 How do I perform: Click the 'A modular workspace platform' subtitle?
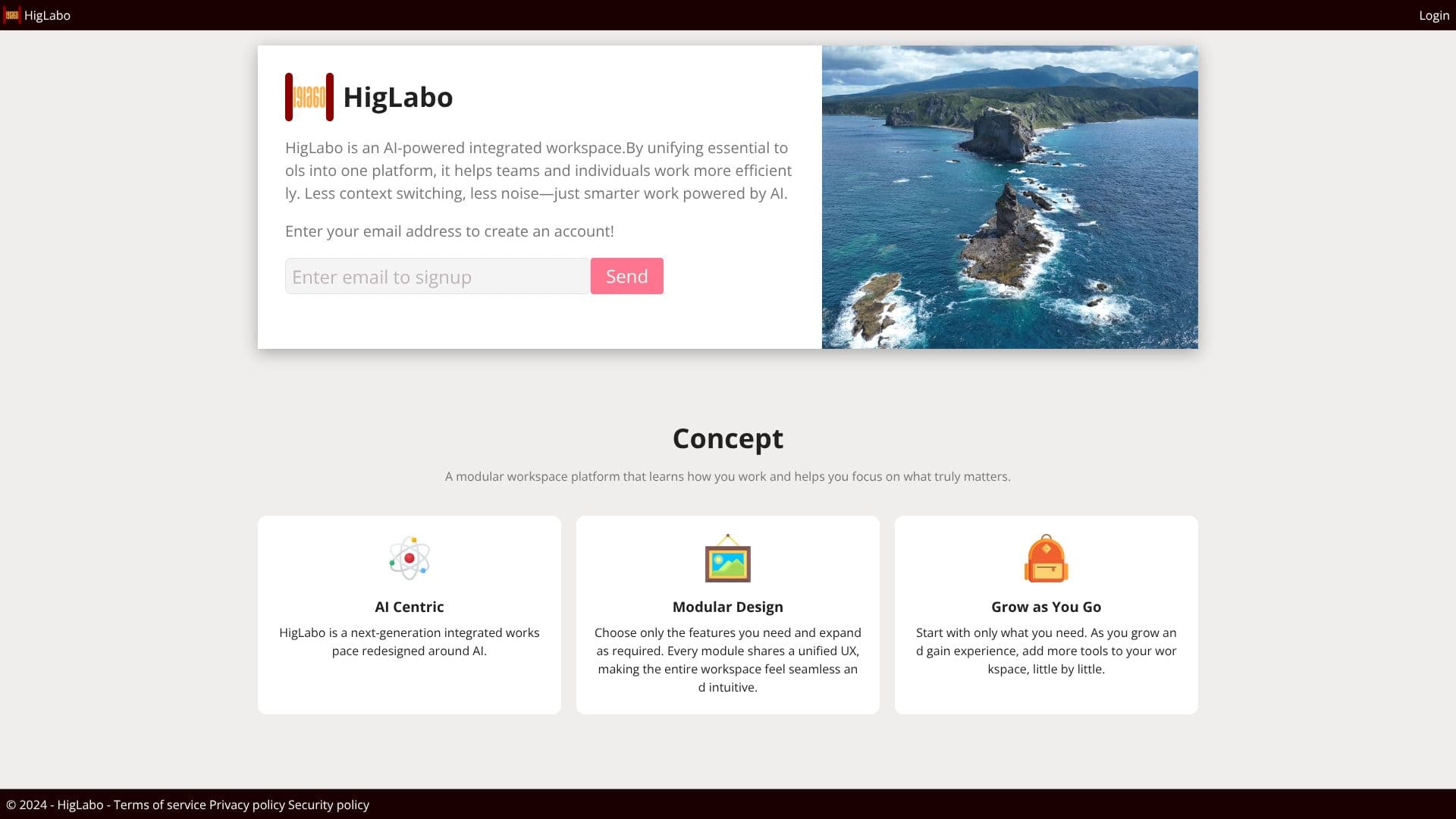728,476
